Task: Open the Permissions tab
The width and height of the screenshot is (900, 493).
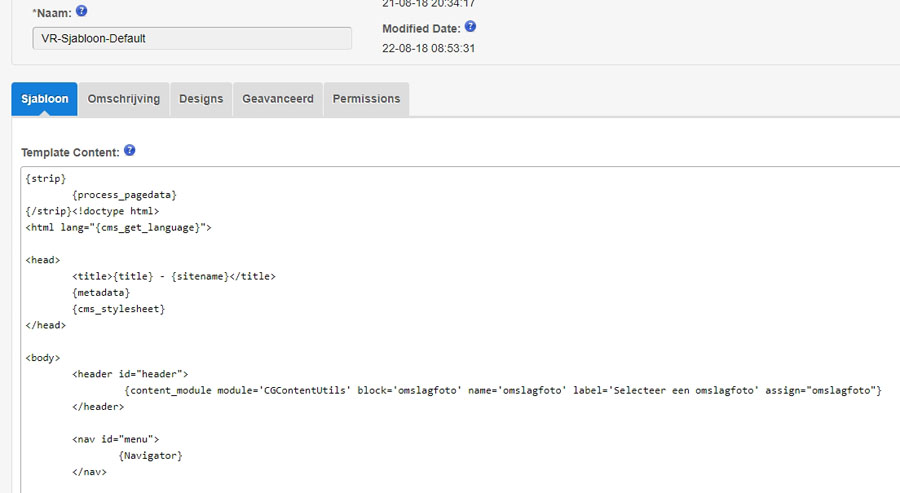Action: tap(366, 99)
